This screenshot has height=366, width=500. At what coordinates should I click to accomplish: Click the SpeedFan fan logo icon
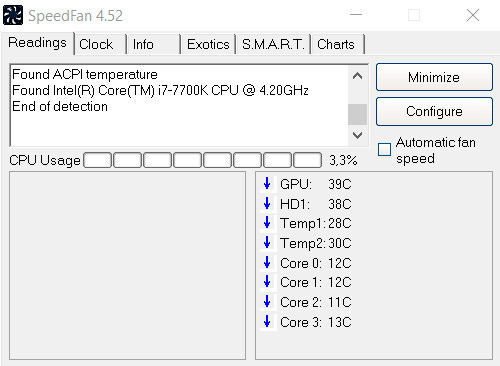point(13,15)
